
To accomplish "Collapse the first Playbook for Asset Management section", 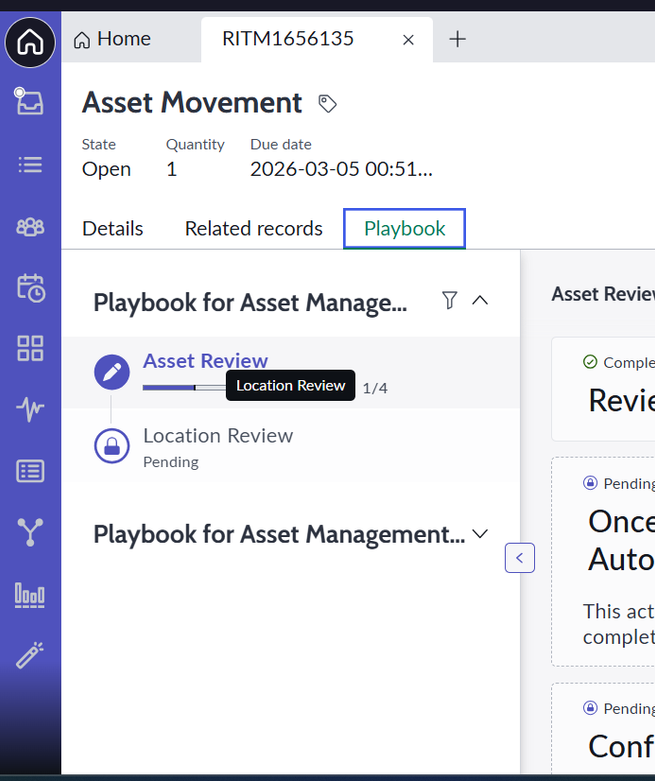I will pos(480,300).
